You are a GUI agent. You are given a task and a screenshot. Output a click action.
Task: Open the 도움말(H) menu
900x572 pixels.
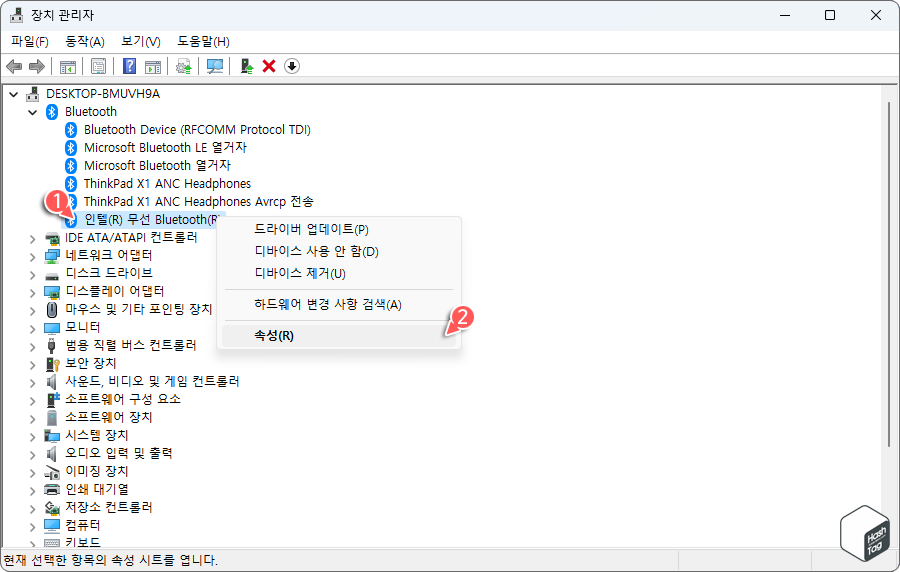[x=203, y=41]
